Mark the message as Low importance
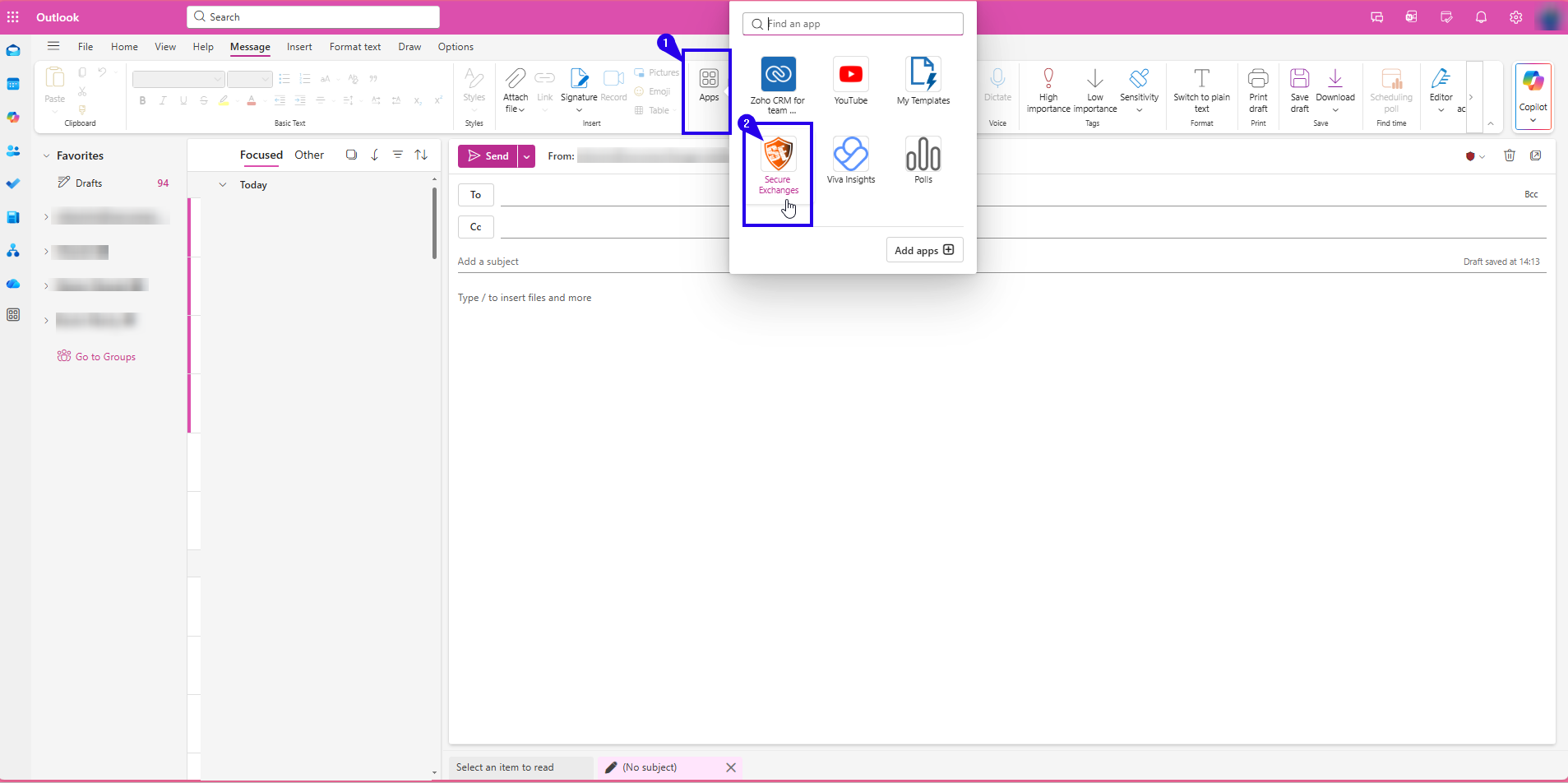Screen dimensions: 1568x783 pyautogui.click(x=1095, y=90)
